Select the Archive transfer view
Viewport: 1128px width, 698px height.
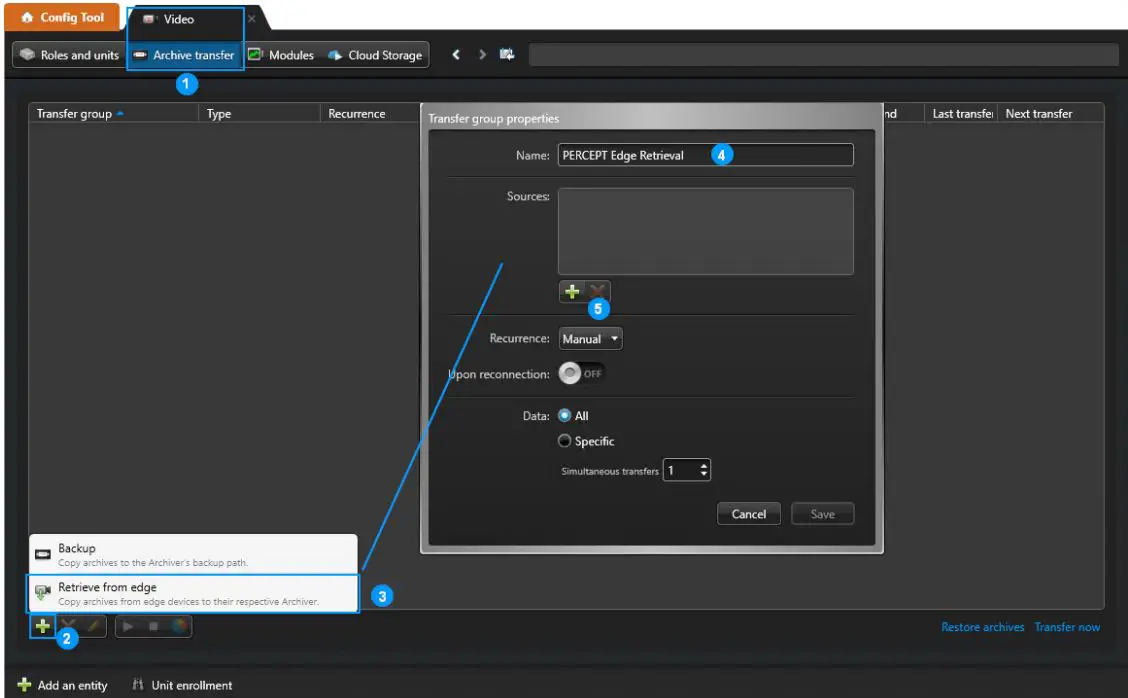tap(184, 55)
